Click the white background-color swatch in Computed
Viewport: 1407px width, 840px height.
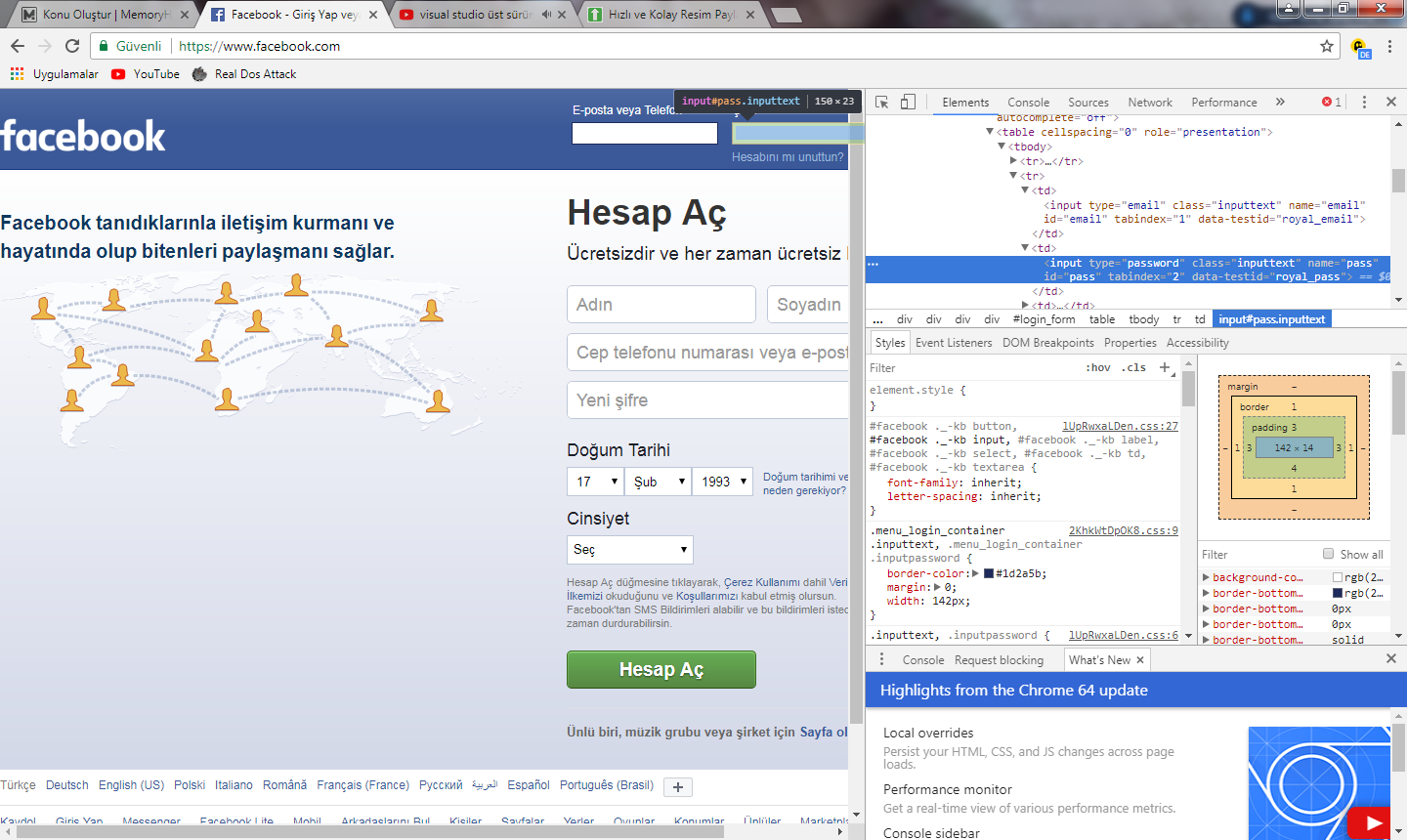pyautogui.click(x=1338, y=577)
